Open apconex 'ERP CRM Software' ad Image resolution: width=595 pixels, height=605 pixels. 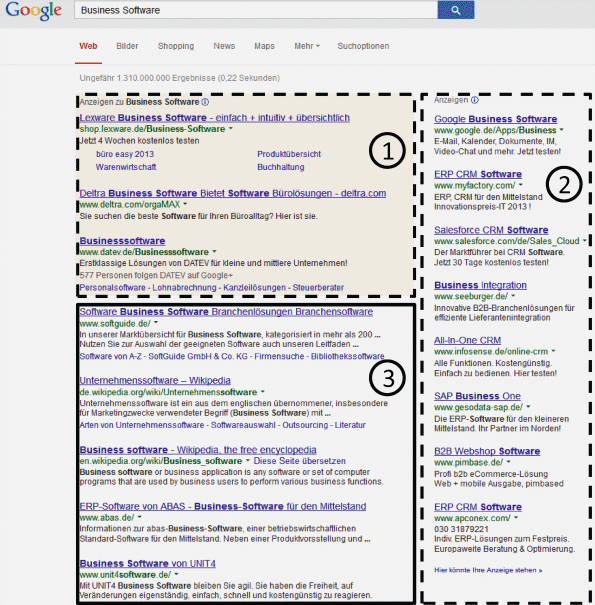478,507
